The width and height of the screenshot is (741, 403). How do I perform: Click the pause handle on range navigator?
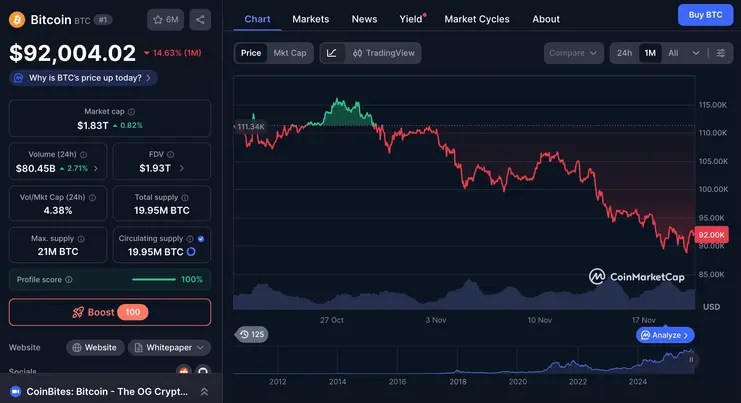691,360
